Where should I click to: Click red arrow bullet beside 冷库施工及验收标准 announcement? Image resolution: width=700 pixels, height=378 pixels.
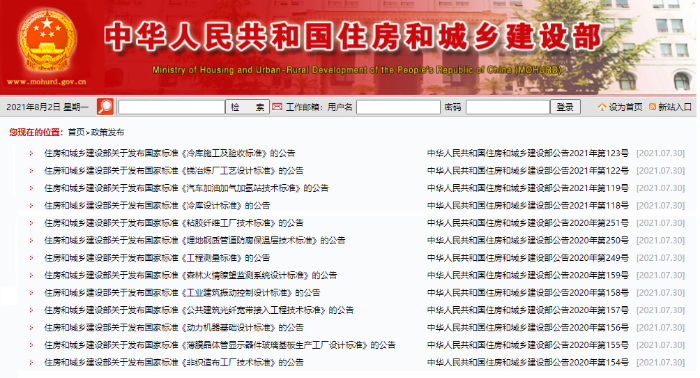click(31, 154)
